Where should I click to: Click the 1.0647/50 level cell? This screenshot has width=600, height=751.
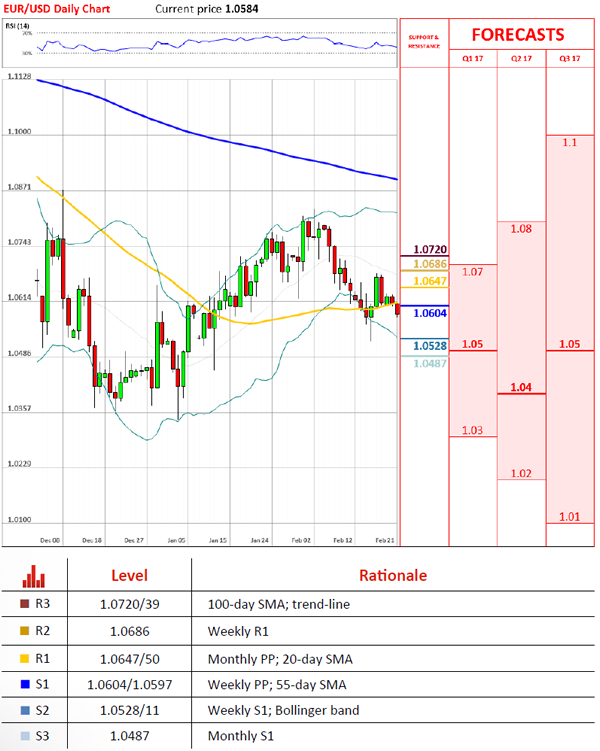point(129,660)
